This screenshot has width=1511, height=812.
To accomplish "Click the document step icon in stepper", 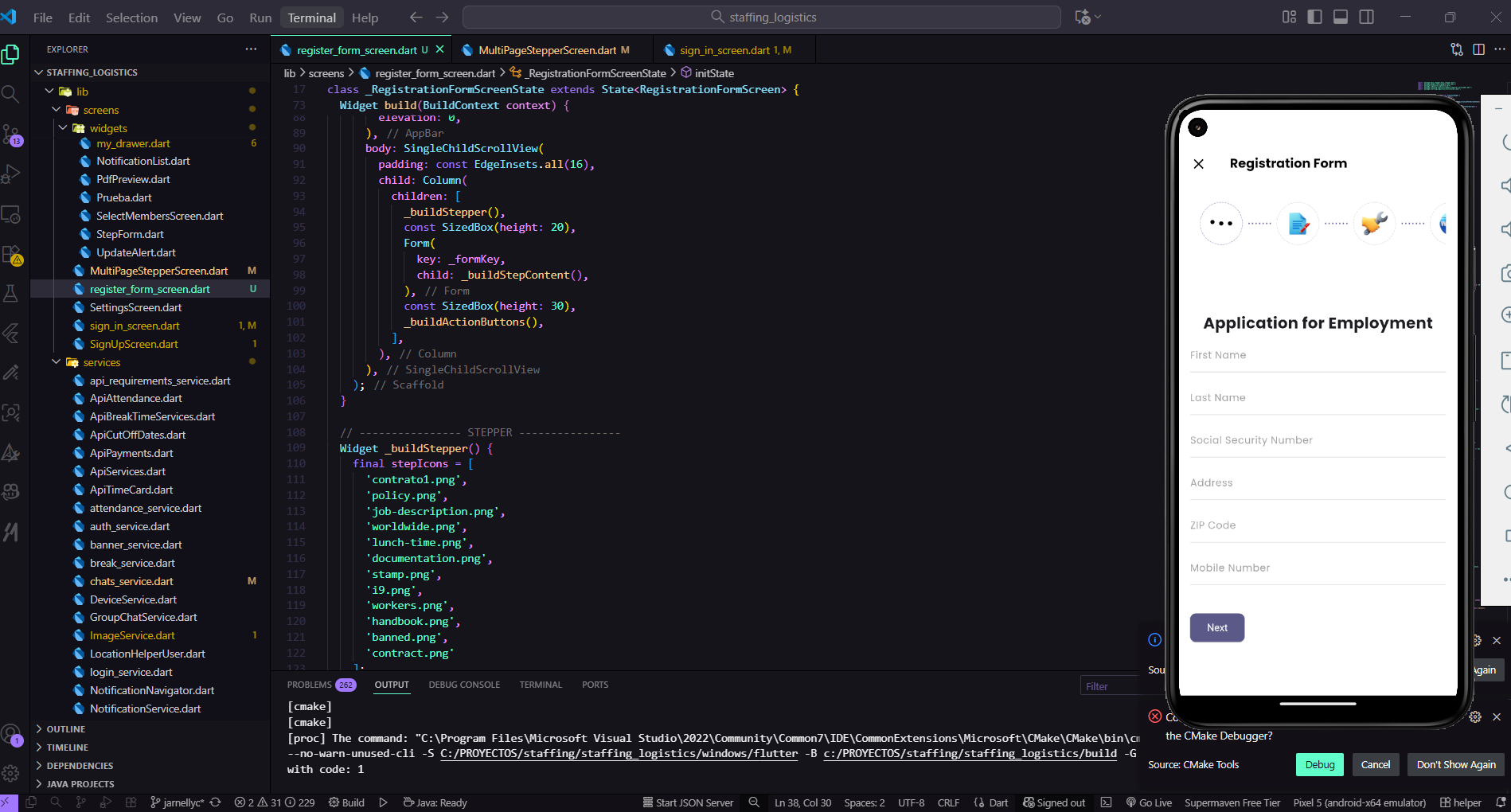I will pos(1298,224).
